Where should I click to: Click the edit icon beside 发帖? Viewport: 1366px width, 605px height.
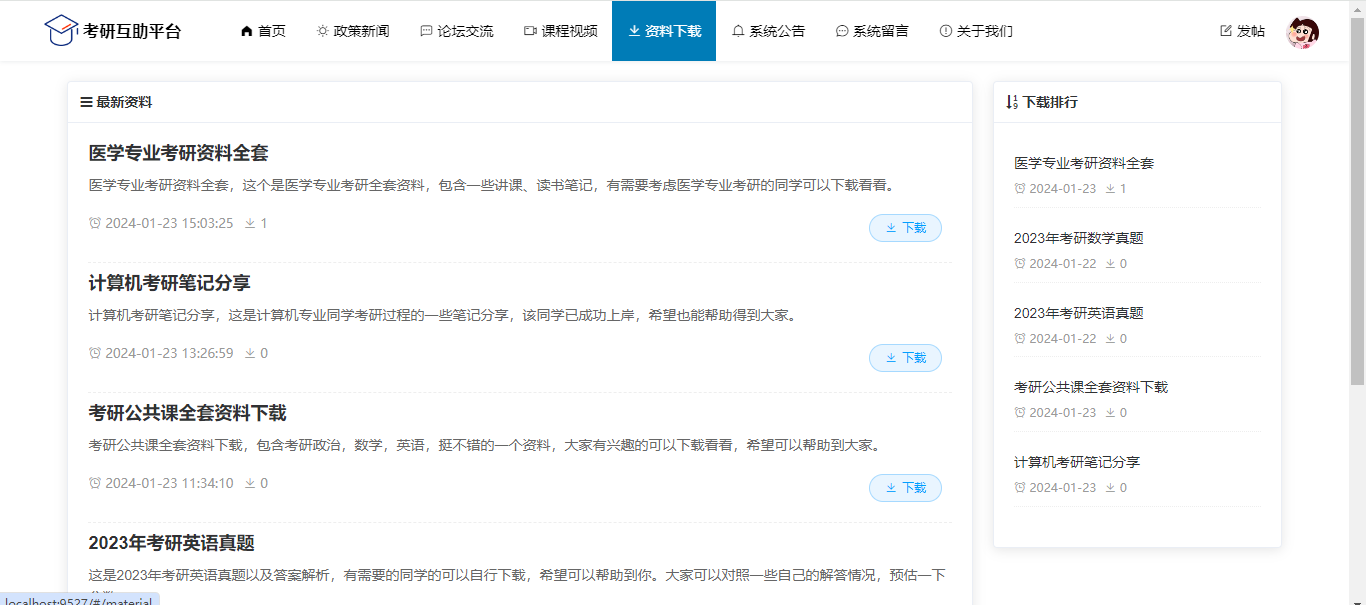coord(1226,31)
